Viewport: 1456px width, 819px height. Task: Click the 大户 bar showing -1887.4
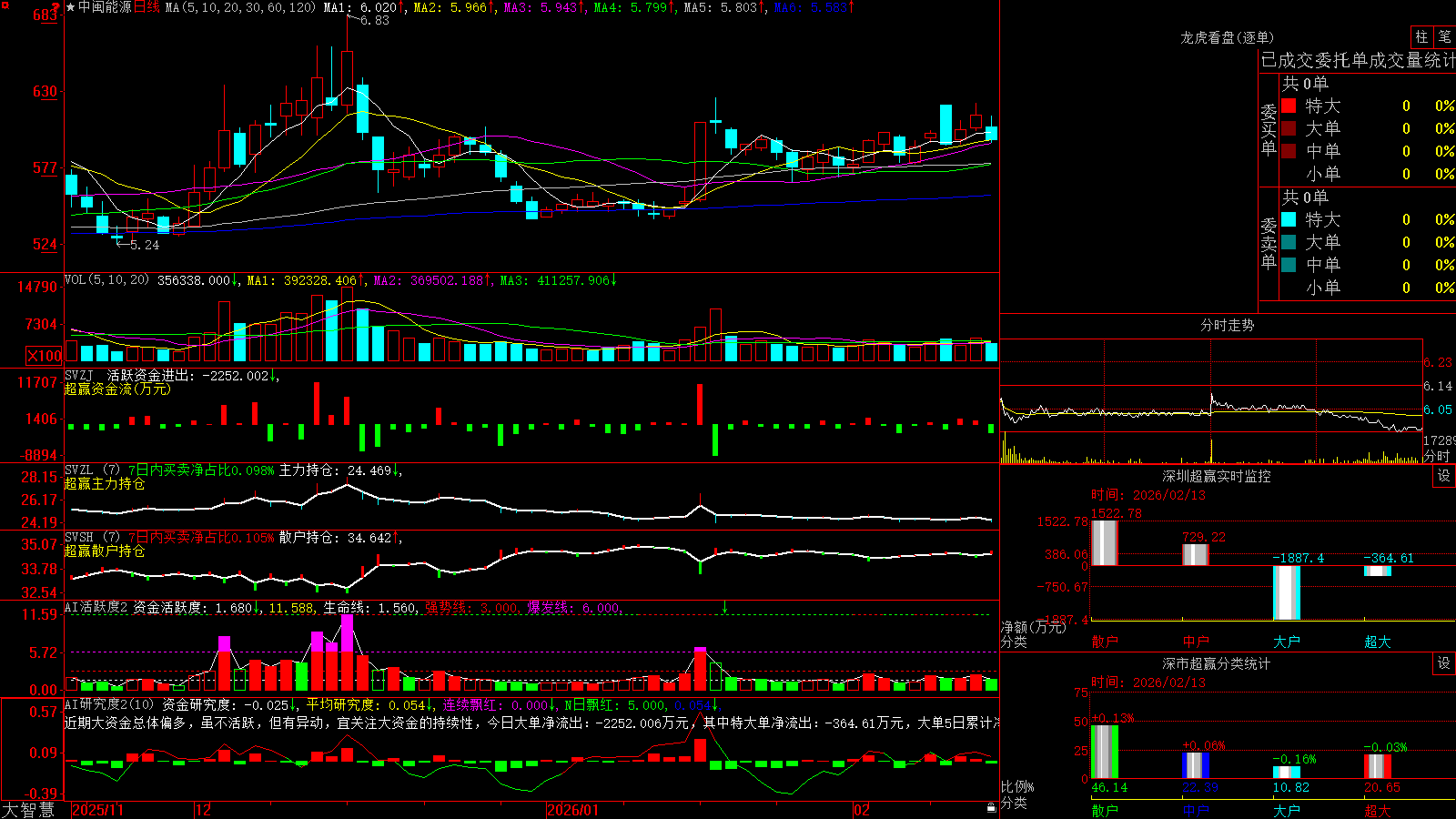point(1287,592)
